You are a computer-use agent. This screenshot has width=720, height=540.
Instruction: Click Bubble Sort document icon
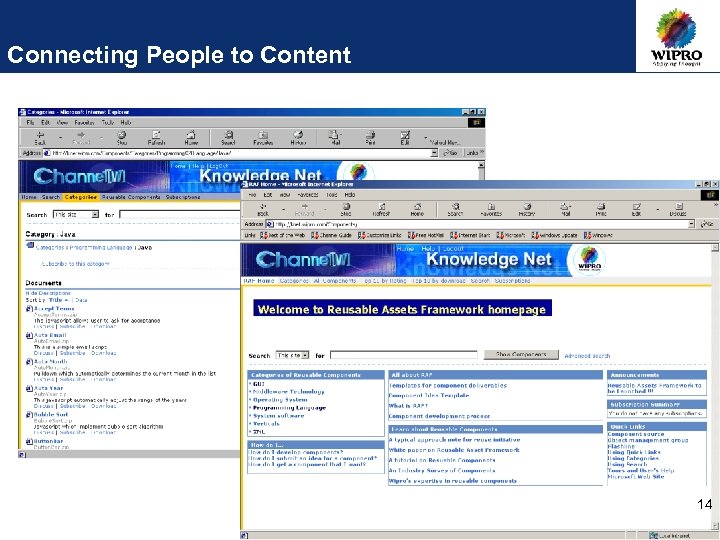point(29,414)
